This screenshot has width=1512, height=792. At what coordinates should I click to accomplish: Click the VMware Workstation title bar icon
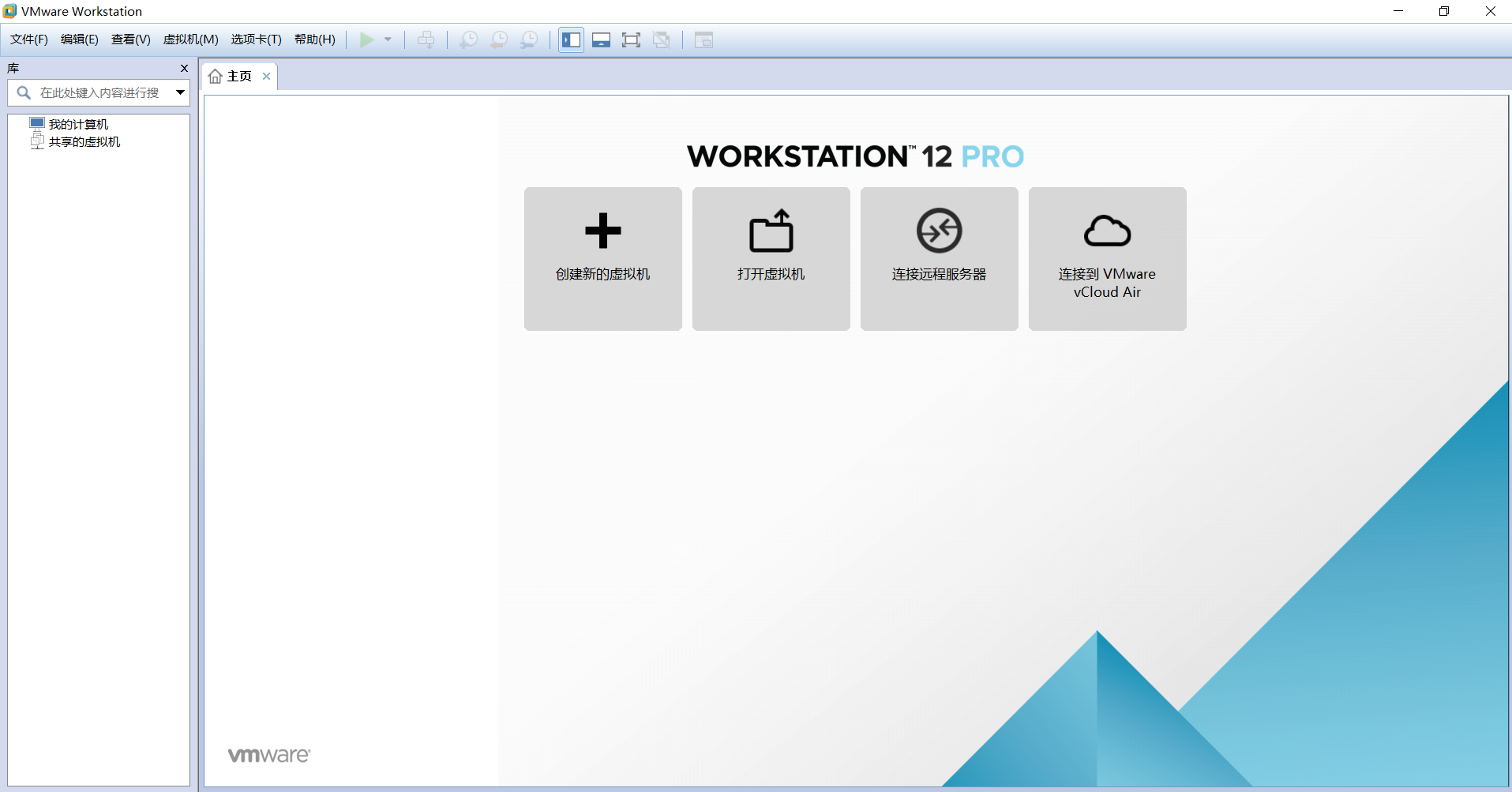coord(9,11)
